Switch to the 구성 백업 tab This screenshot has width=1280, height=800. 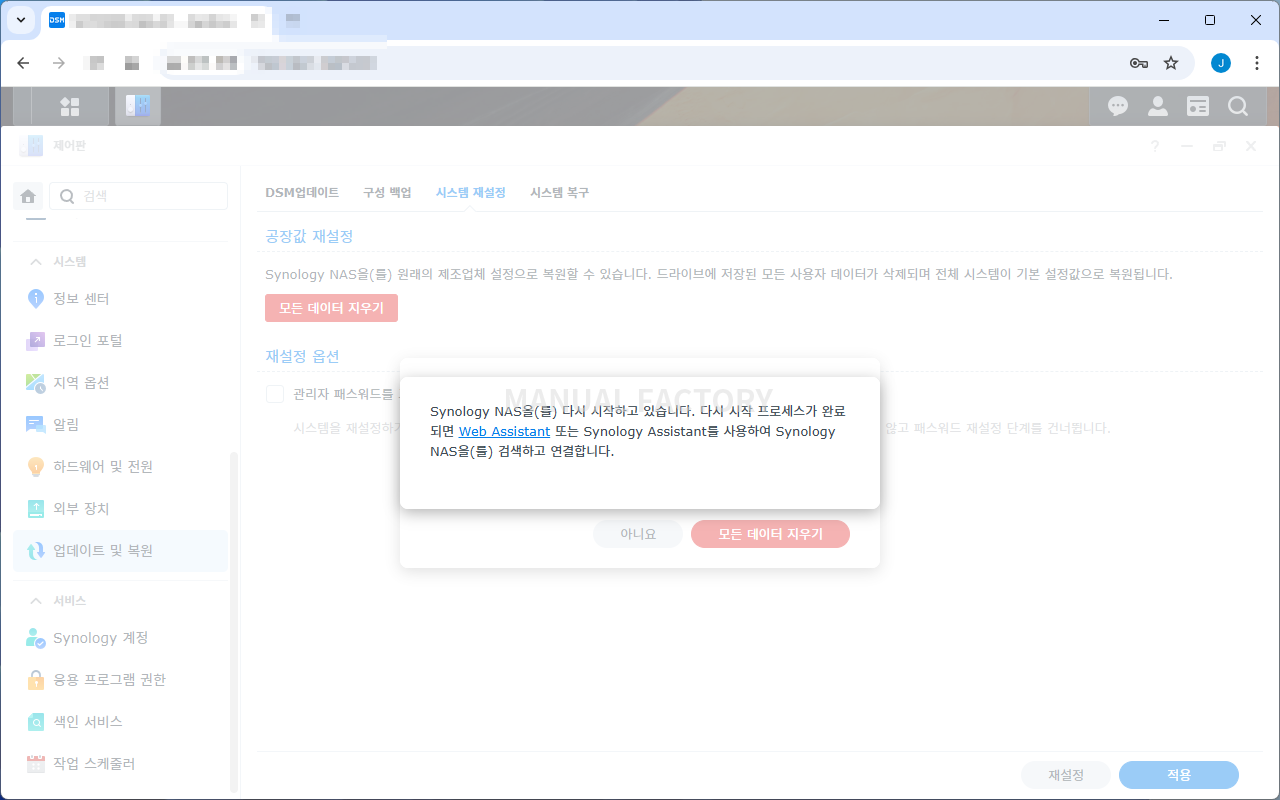click(x=387, y=192)
